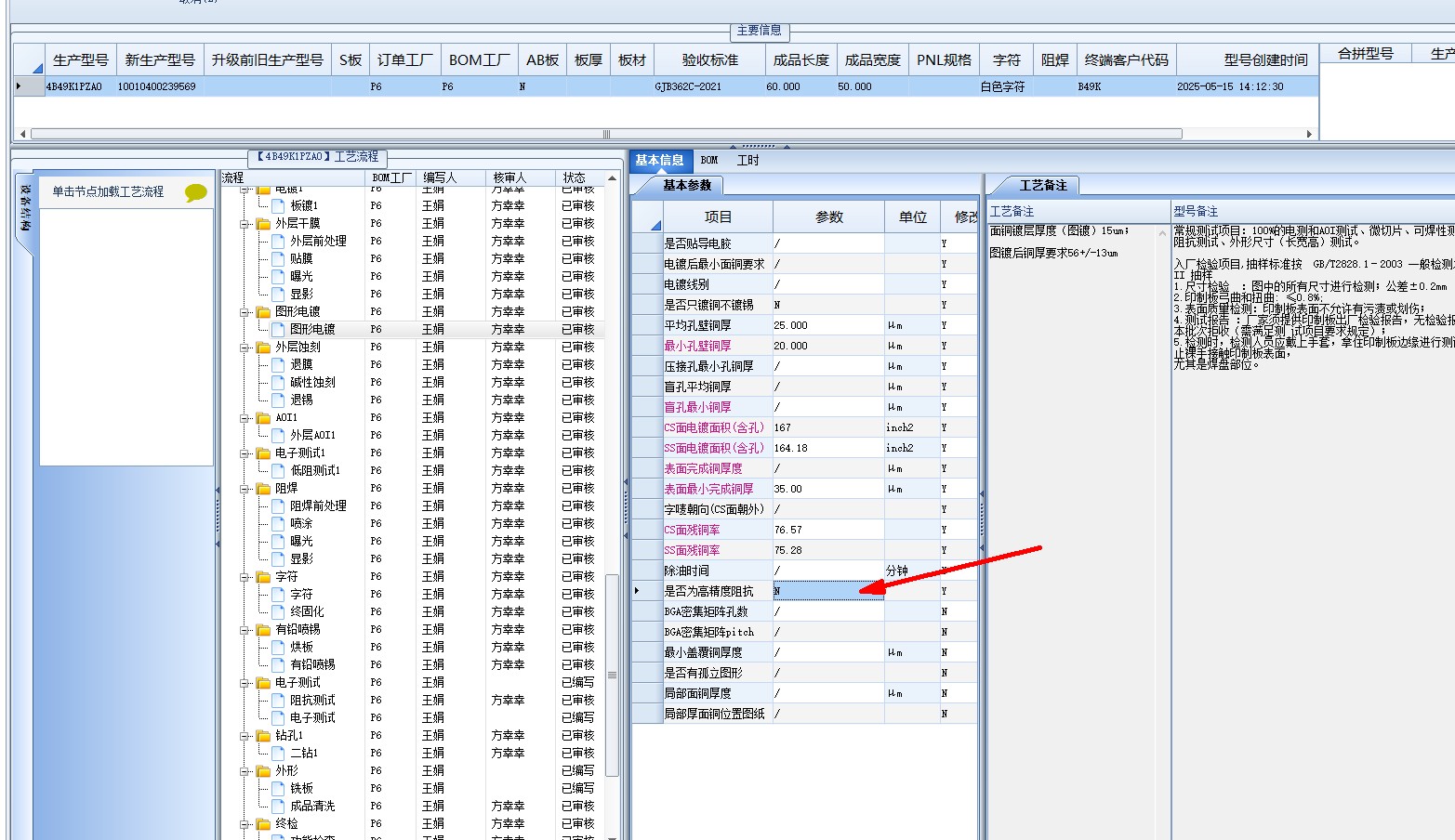Sort by the 生产型号 column header
Image resolution: width=1455 pixels, height=840 pixels.
[x=81, y=59]
